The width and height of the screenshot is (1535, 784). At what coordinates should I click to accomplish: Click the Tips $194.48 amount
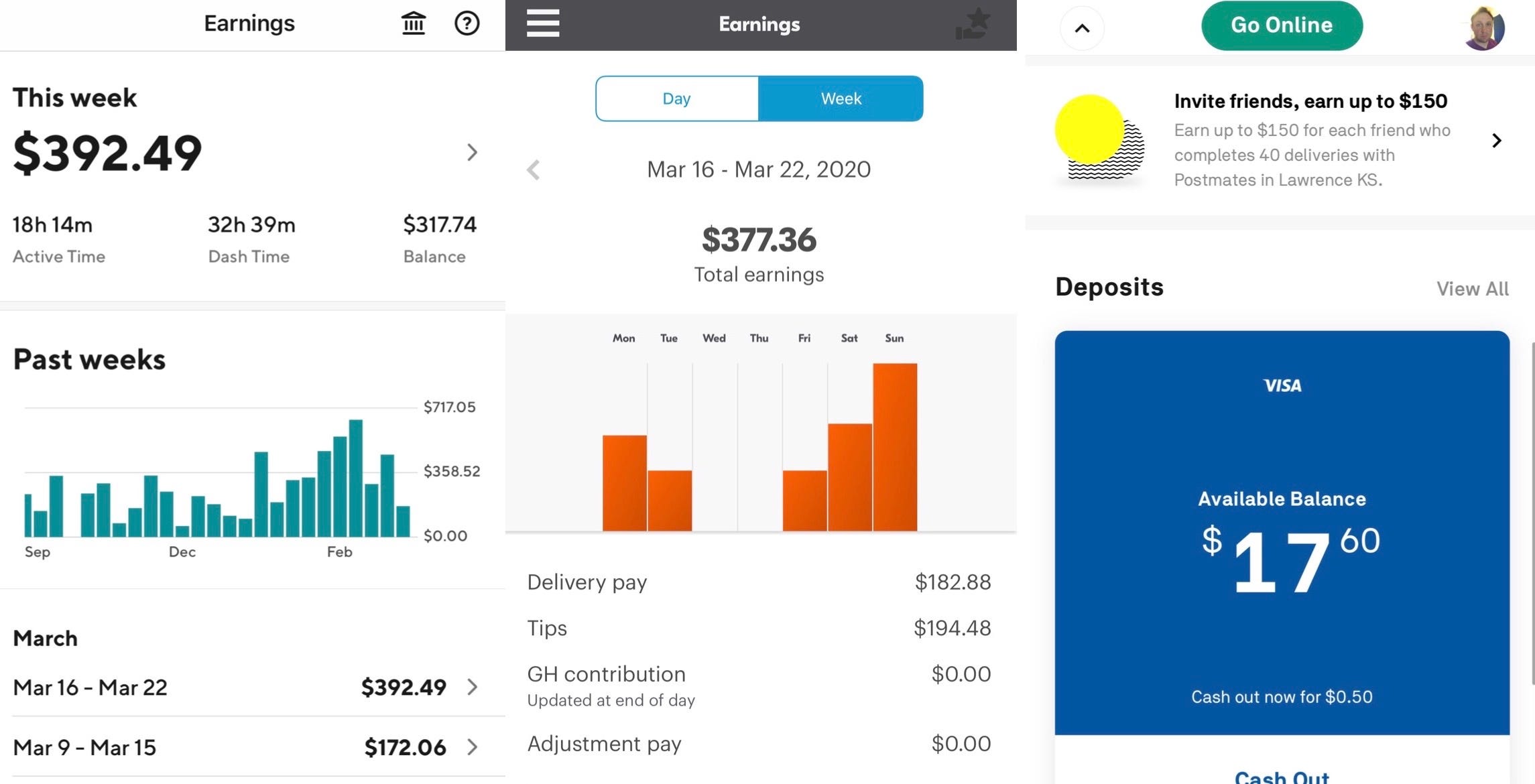pyautogui.click(x=953, y=629)
